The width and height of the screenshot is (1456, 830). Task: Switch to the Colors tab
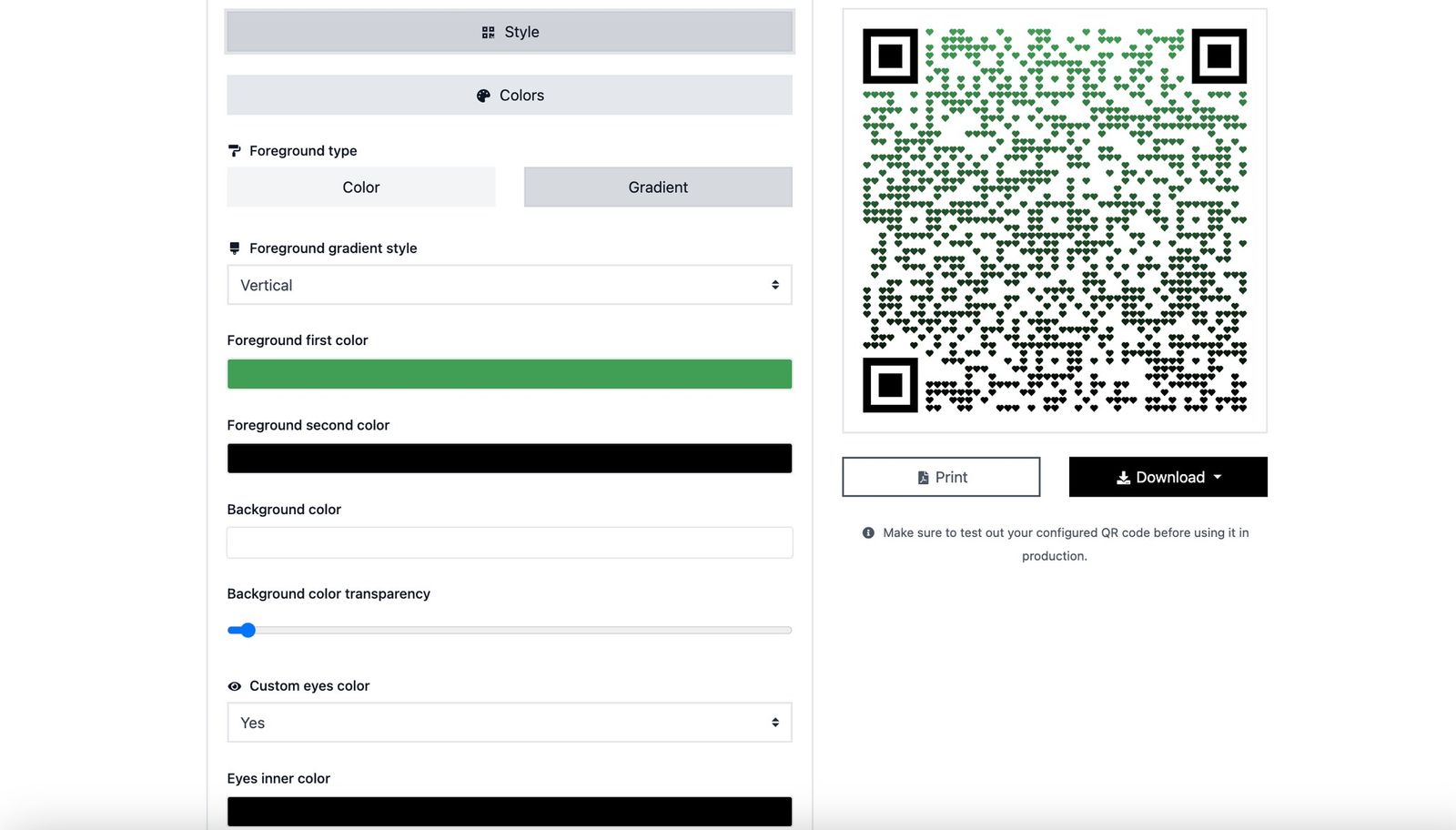pyautogui.click(x=510, y=95)
